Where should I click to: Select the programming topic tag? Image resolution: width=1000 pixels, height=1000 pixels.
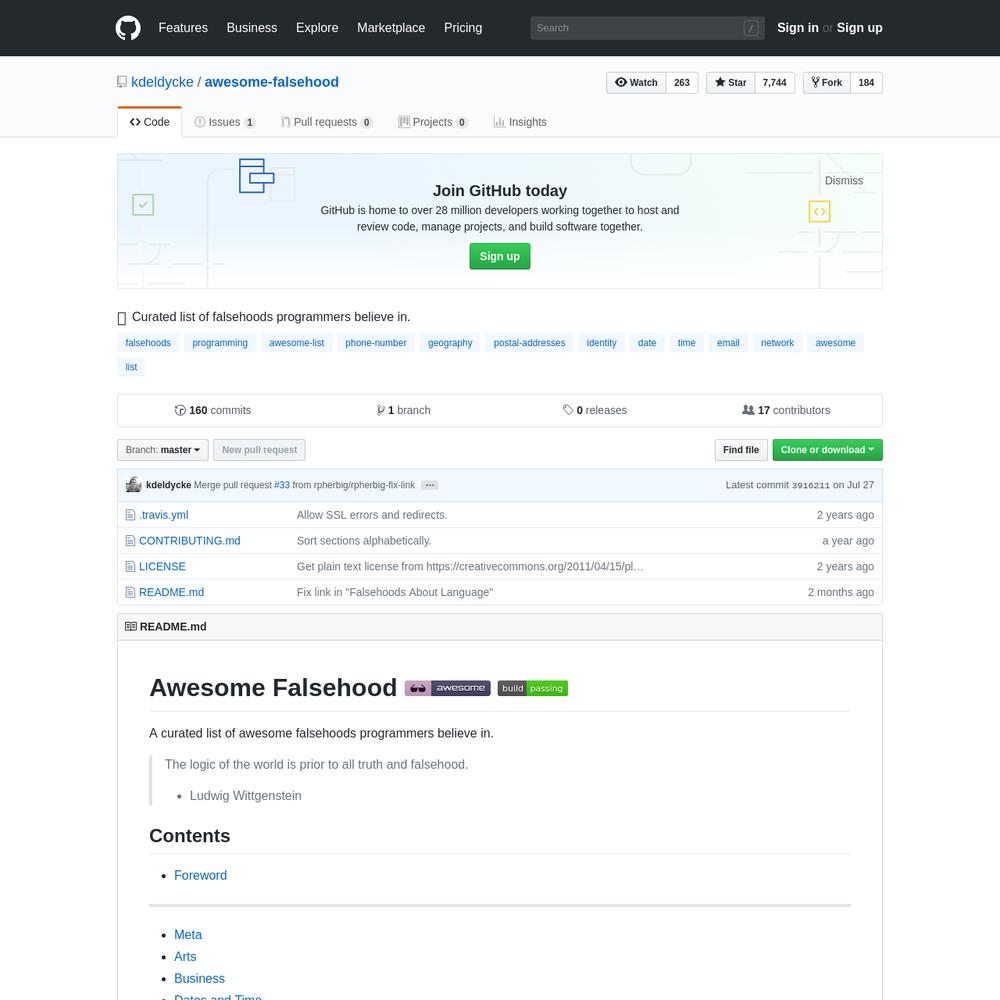[x=220, y=343]
